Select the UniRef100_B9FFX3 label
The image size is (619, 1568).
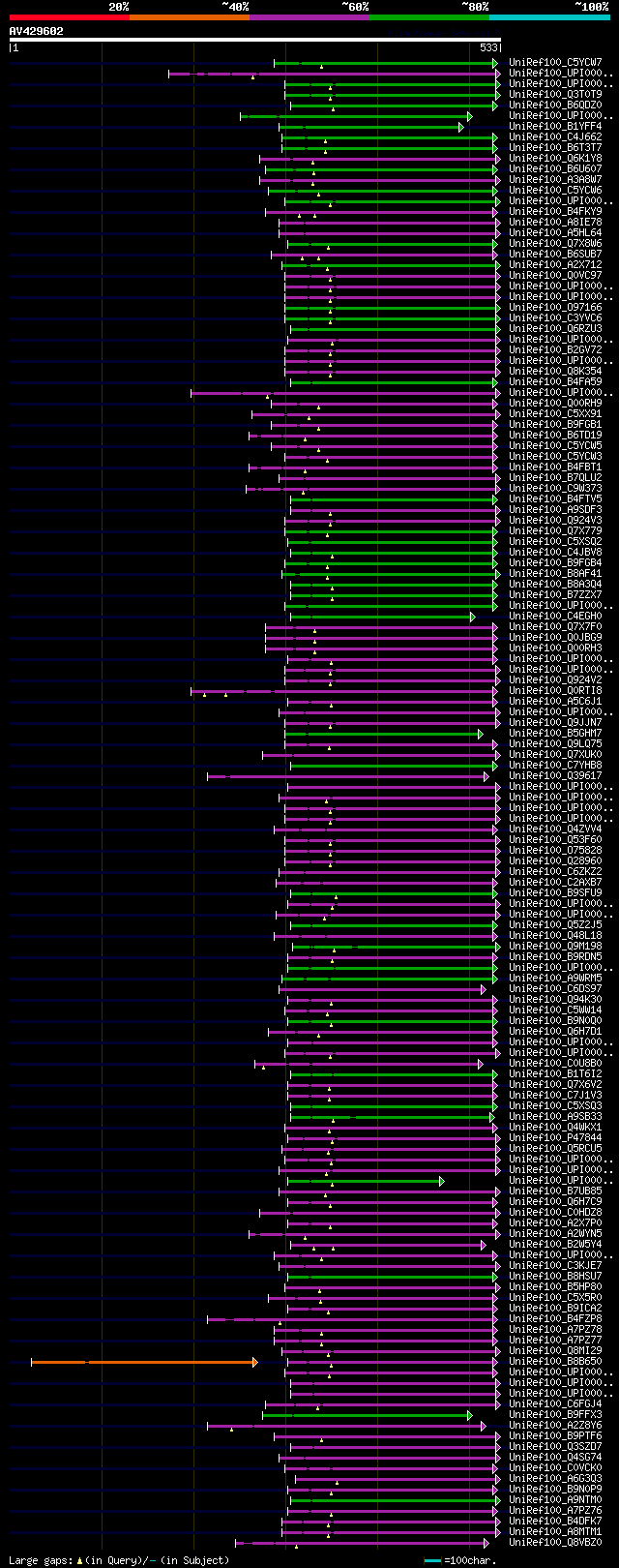coord(555,1414)
